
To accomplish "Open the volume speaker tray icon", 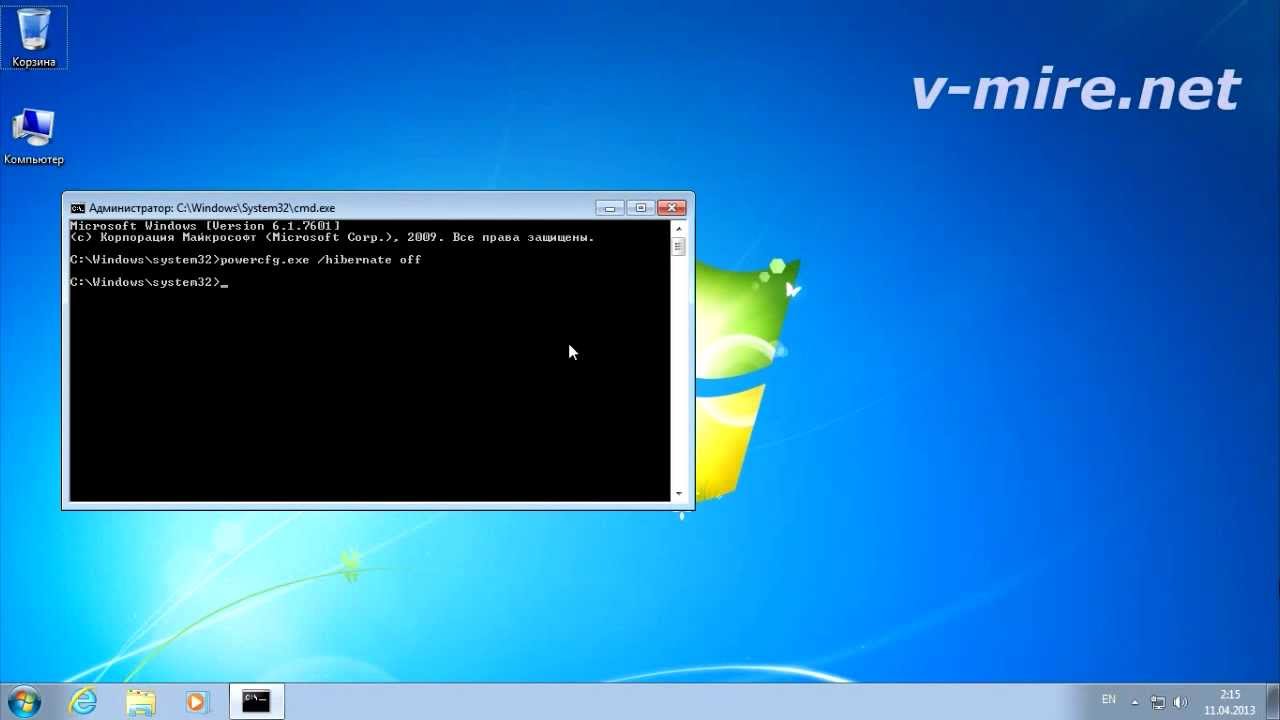I will (x=1181, y=702).
